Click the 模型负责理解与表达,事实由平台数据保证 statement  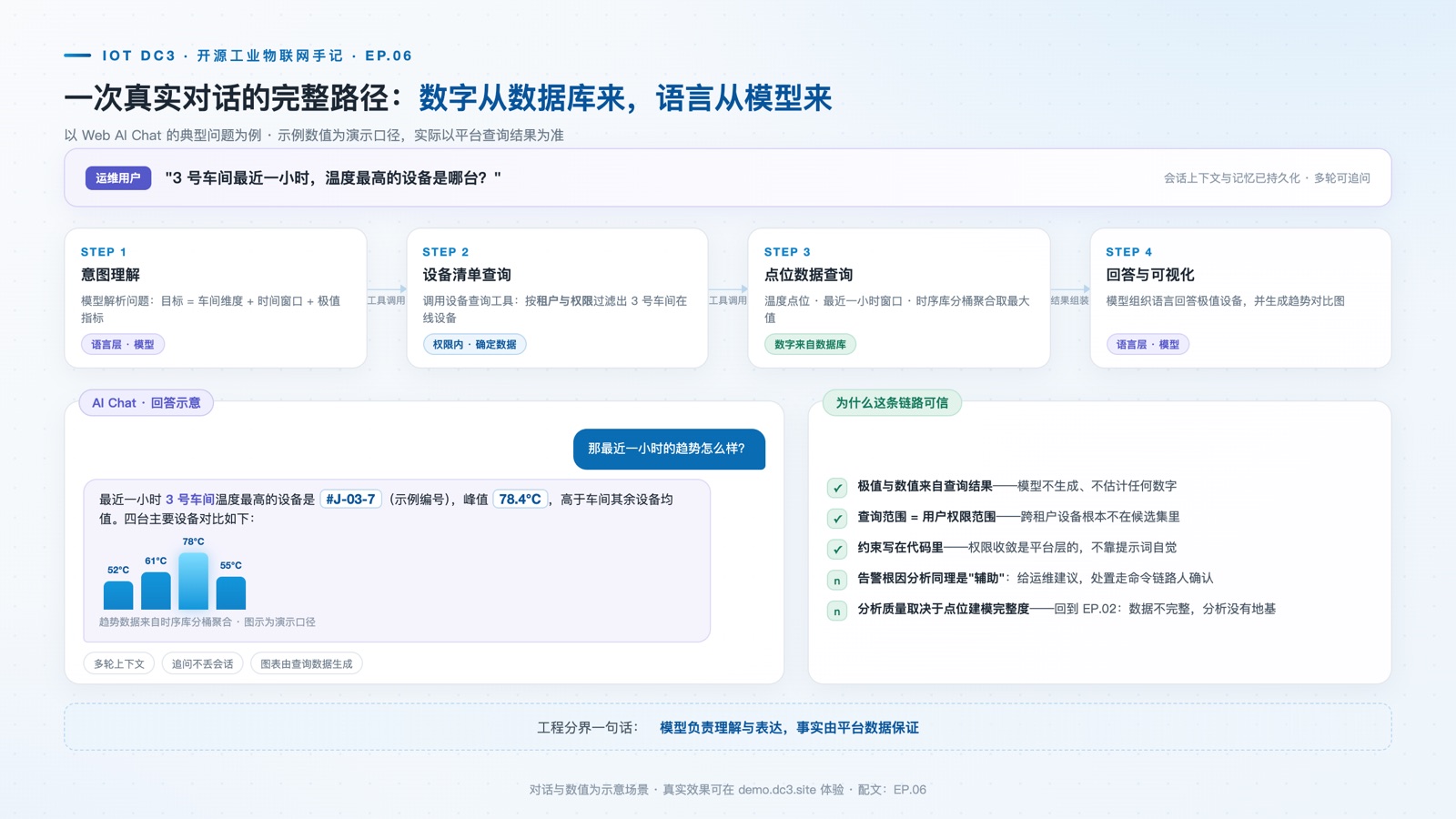(x=789, y=727)
